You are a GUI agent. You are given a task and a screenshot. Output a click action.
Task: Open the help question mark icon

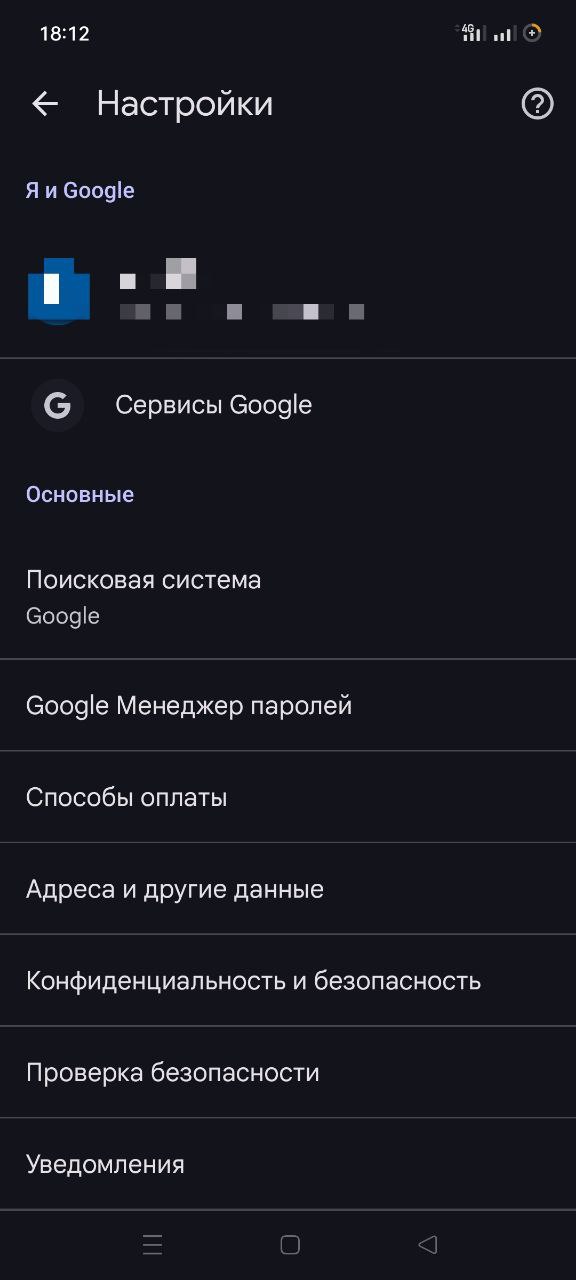point(538,104)
